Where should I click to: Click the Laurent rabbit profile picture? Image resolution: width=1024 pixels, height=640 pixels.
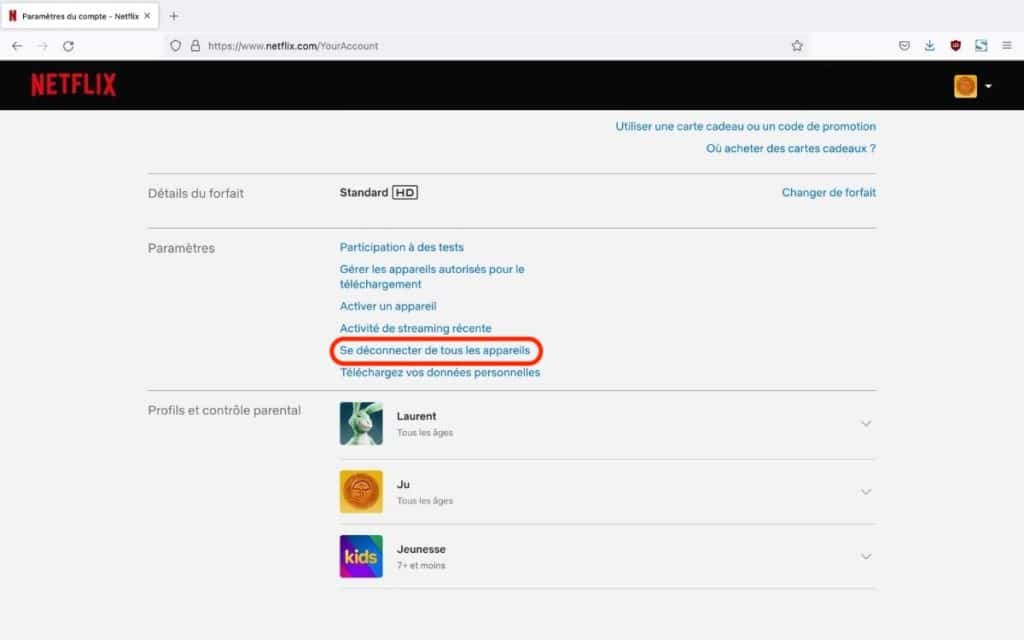[x=361, y=424]
